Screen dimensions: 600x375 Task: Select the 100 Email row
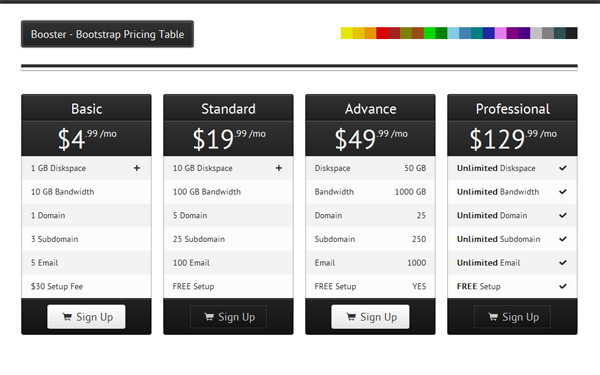click(x=228, y=263)
